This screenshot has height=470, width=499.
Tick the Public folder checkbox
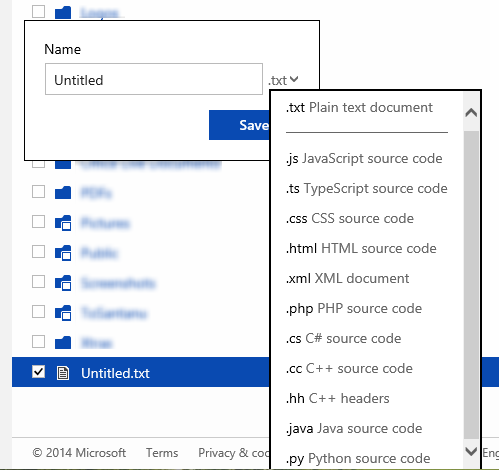pos(38,251)
